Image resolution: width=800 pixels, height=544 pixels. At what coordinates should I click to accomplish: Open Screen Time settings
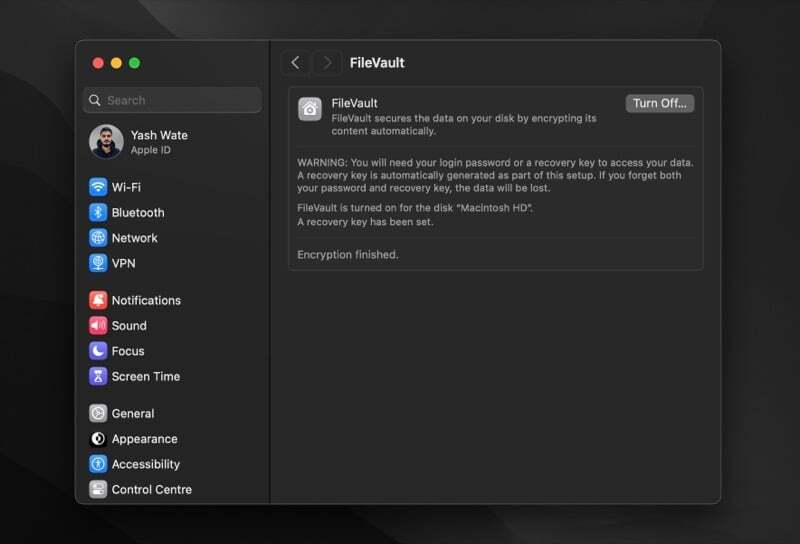point(172,377)
